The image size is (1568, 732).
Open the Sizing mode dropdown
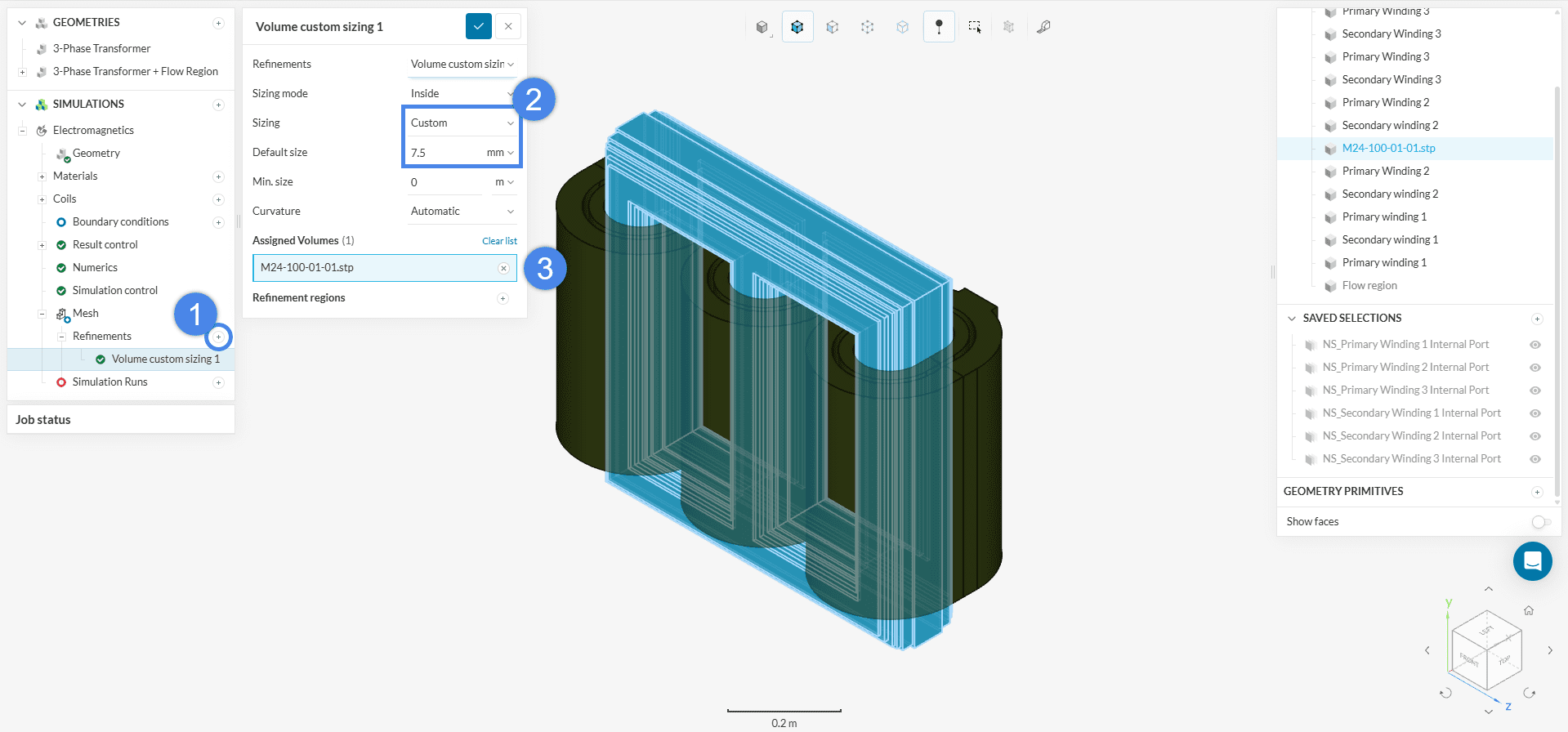[462, 94]
